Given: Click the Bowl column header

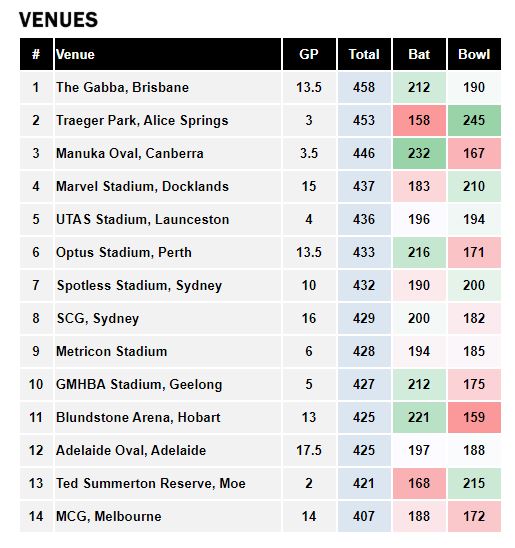Looking at the screenshot, I should point(474,54).
